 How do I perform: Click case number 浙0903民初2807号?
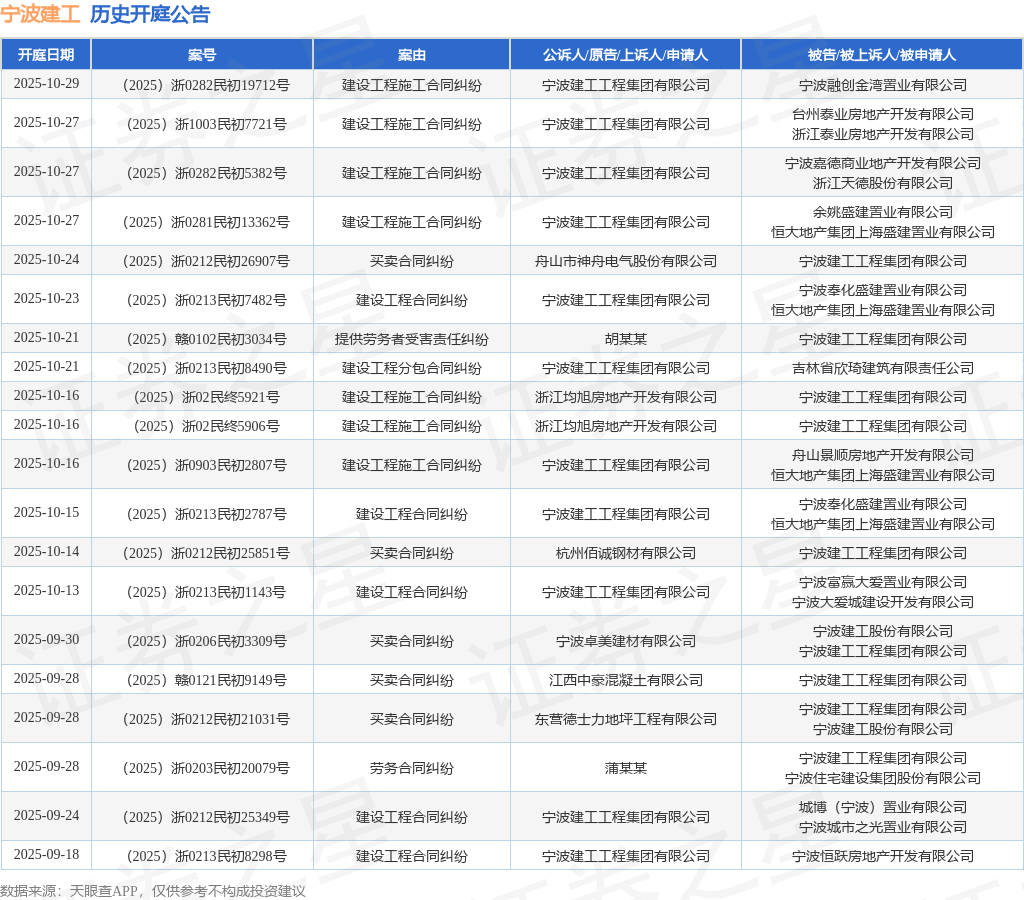pyautogui.click(x=206, y=465)
